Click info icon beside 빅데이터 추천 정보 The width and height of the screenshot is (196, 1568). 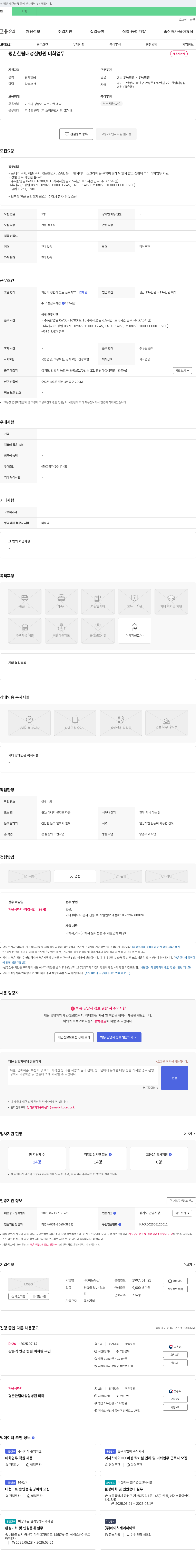coord(33,1438)
